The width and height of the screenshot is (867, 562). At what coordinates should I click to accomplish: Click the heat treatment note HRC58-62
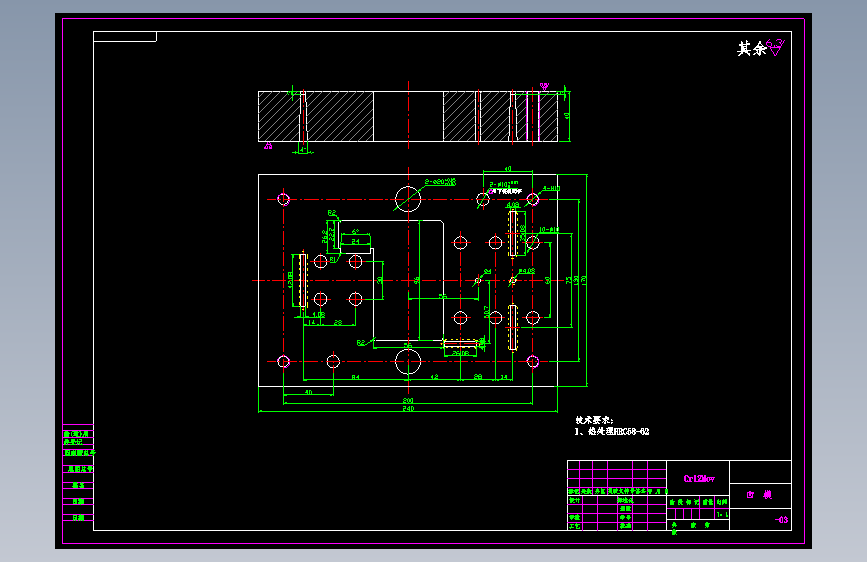tap(612, 431)
